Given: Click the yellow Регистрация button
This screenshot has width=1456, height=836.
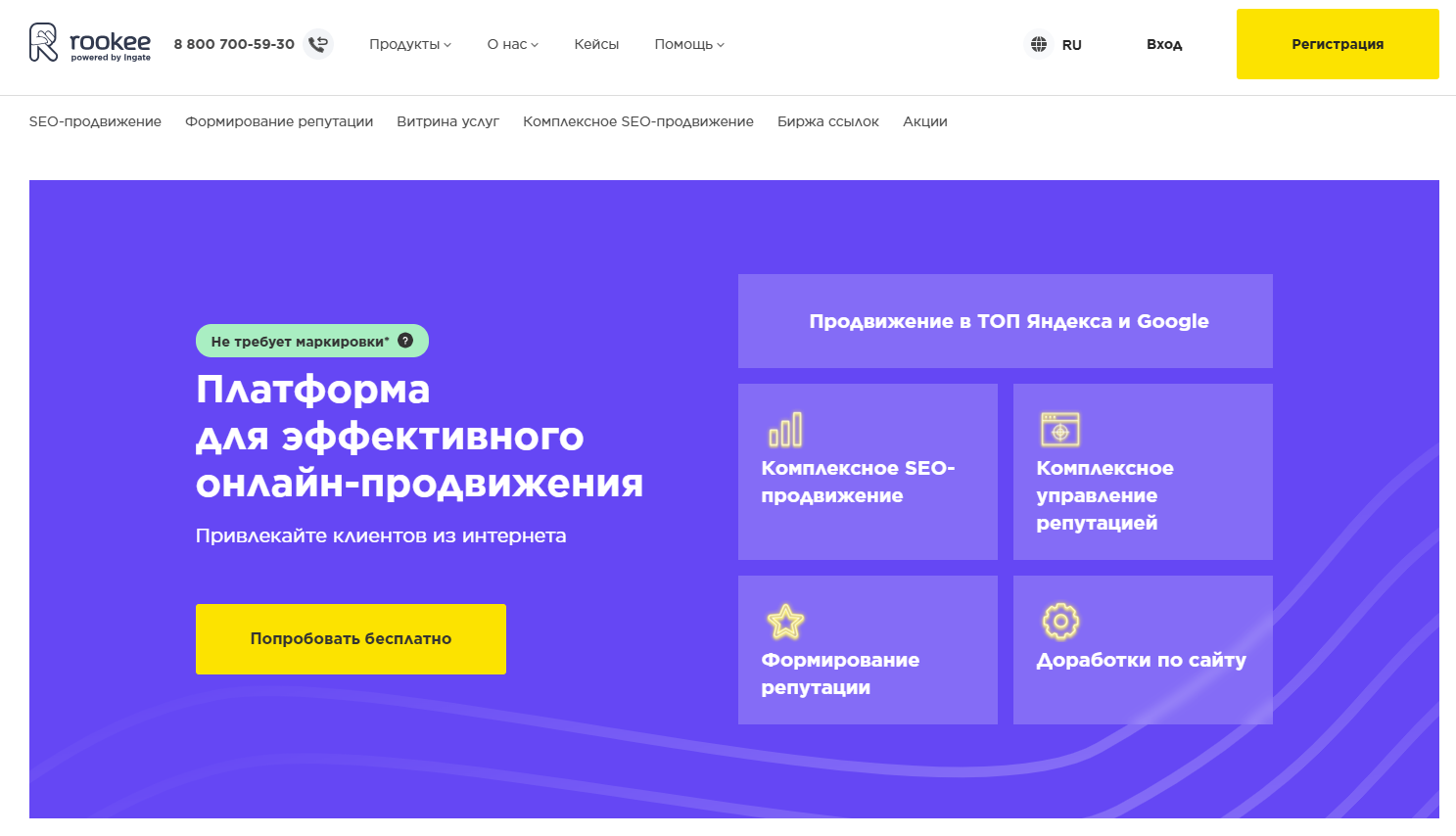Looking at the screenshot, I should click(x=1338, y=44).
